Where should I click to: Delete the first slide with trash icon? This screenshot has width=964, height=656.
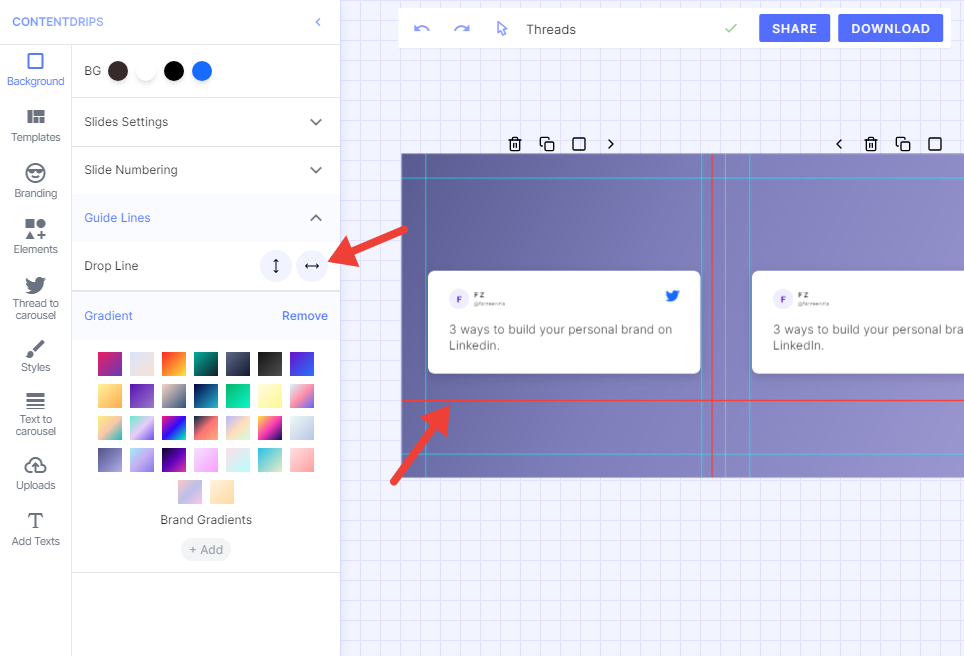tap(515, 144)
